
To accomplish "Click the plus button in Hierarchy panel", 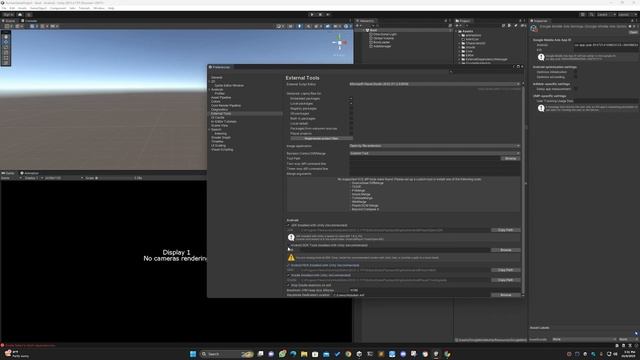I will tap(358, 25).
